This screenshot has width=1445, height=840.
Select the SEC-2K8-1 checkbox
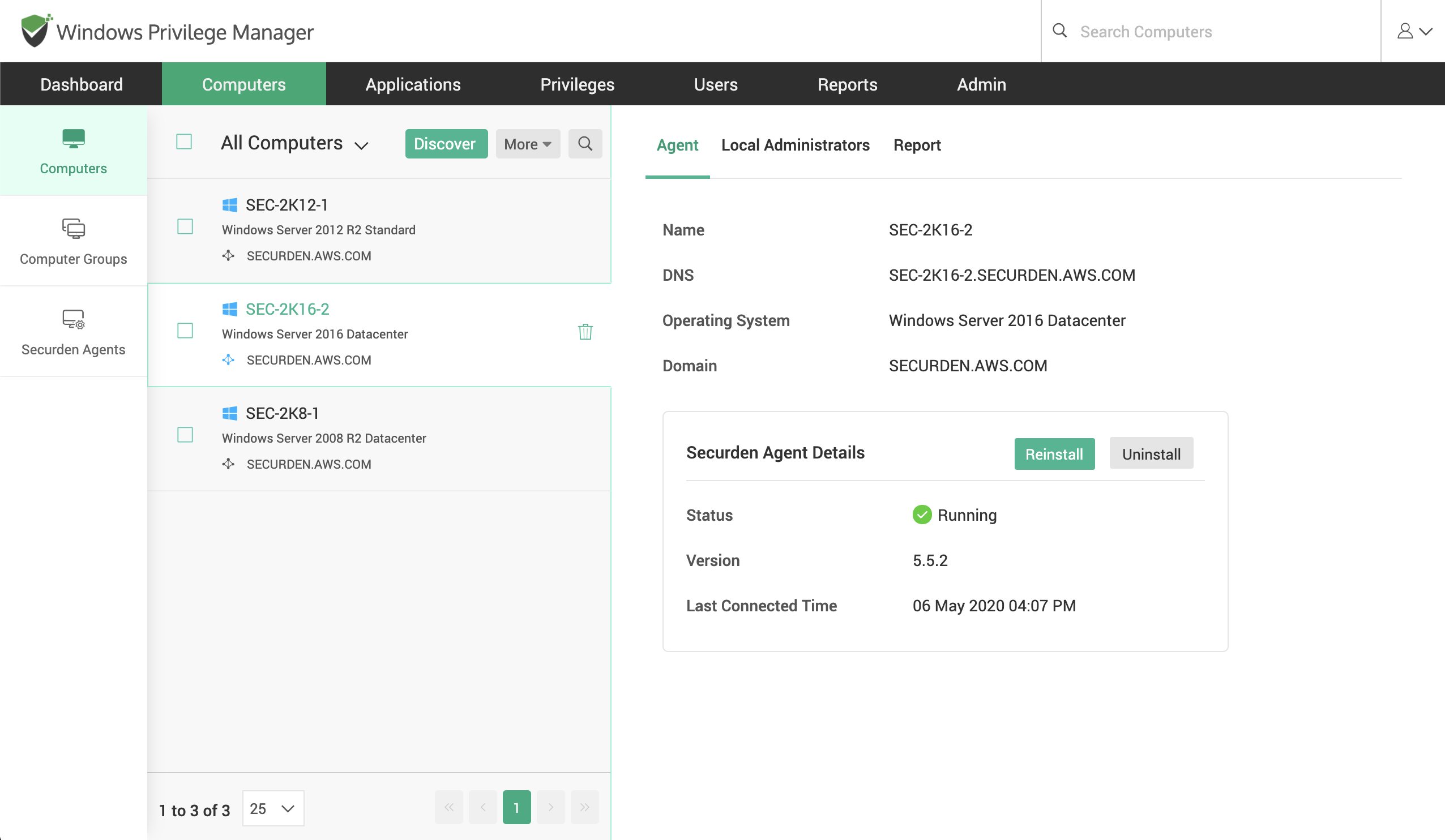coord(185,435)
